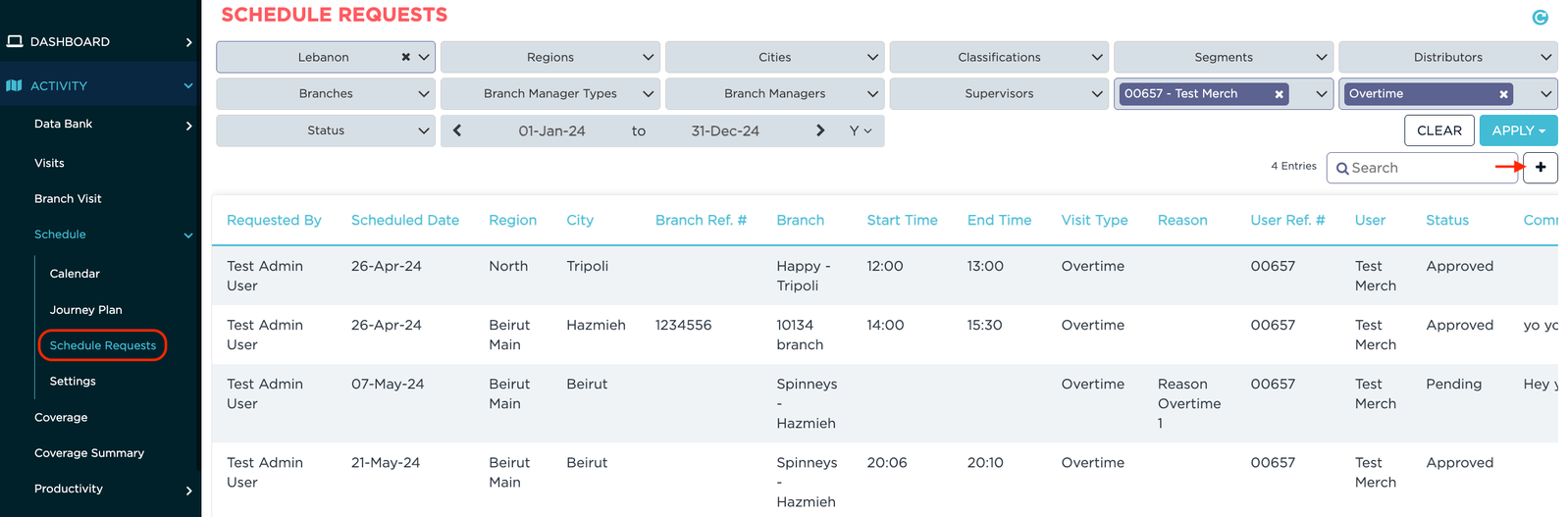Screen dimensions: 1568x517
Task: Click the refresh icon at top right
Action: [1540, 17]
